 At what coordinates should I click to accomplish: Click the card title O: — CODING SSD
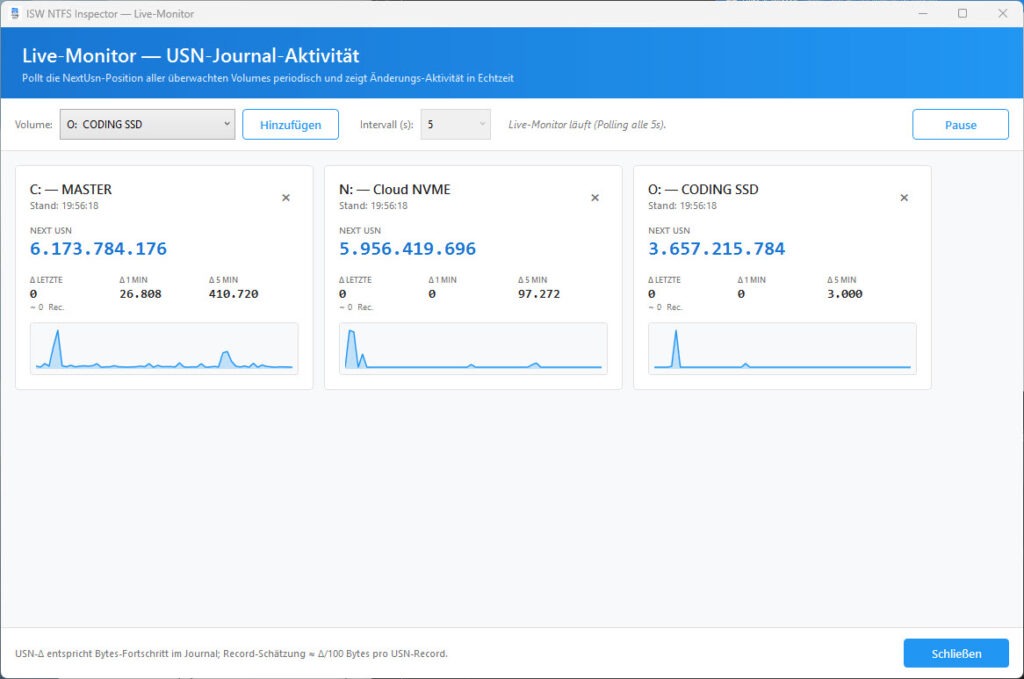tap(703, 189)
